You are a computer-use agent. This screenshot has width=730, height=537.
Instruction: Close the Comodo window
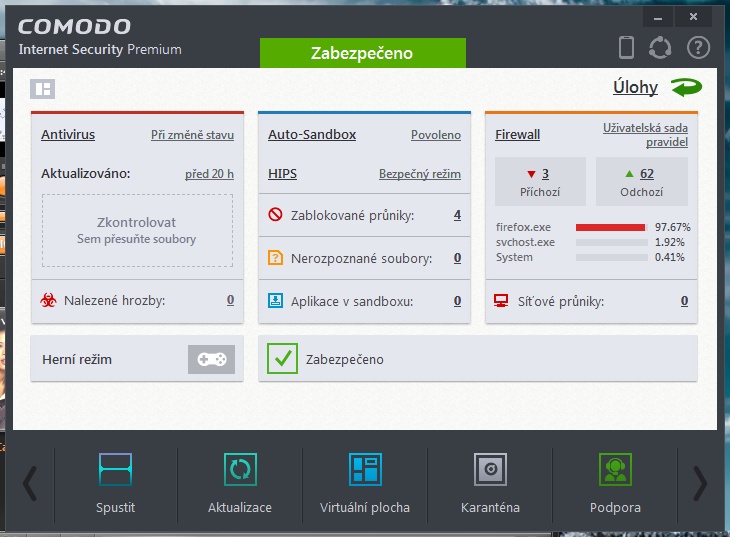point(693,17)
